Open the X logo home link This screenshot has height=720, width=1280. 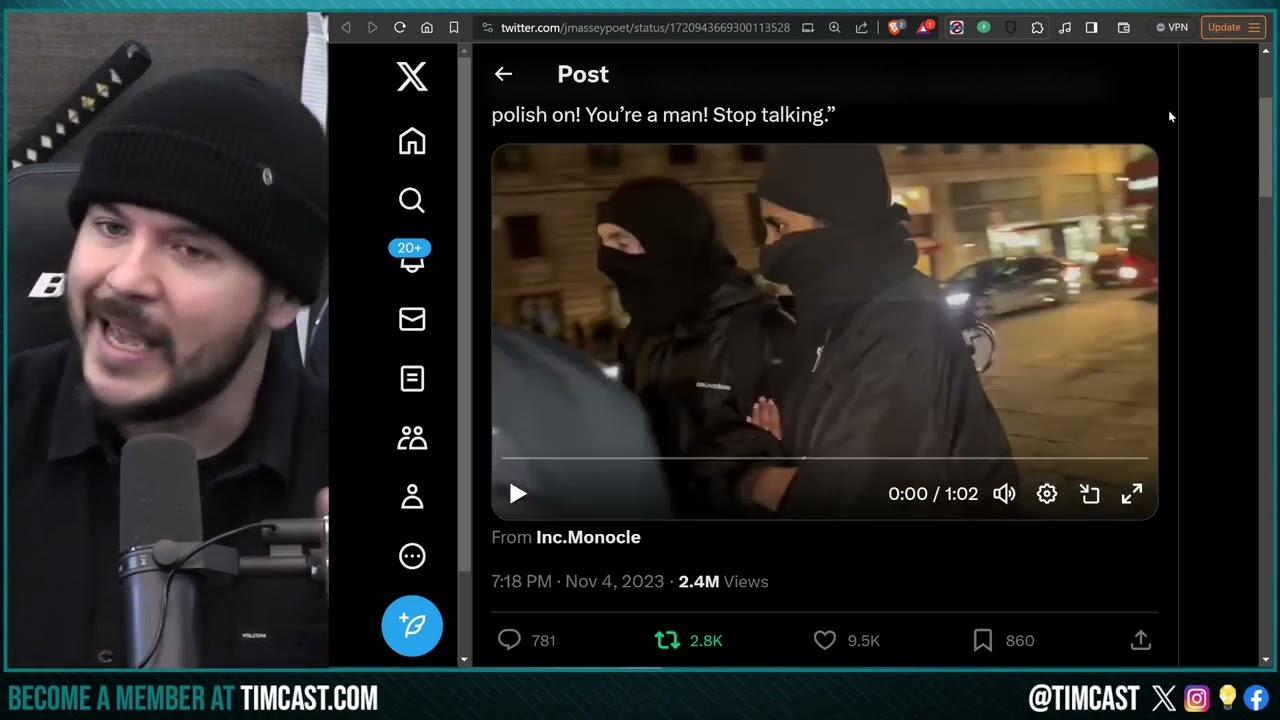pyautogui.click(x=412, y=77)
